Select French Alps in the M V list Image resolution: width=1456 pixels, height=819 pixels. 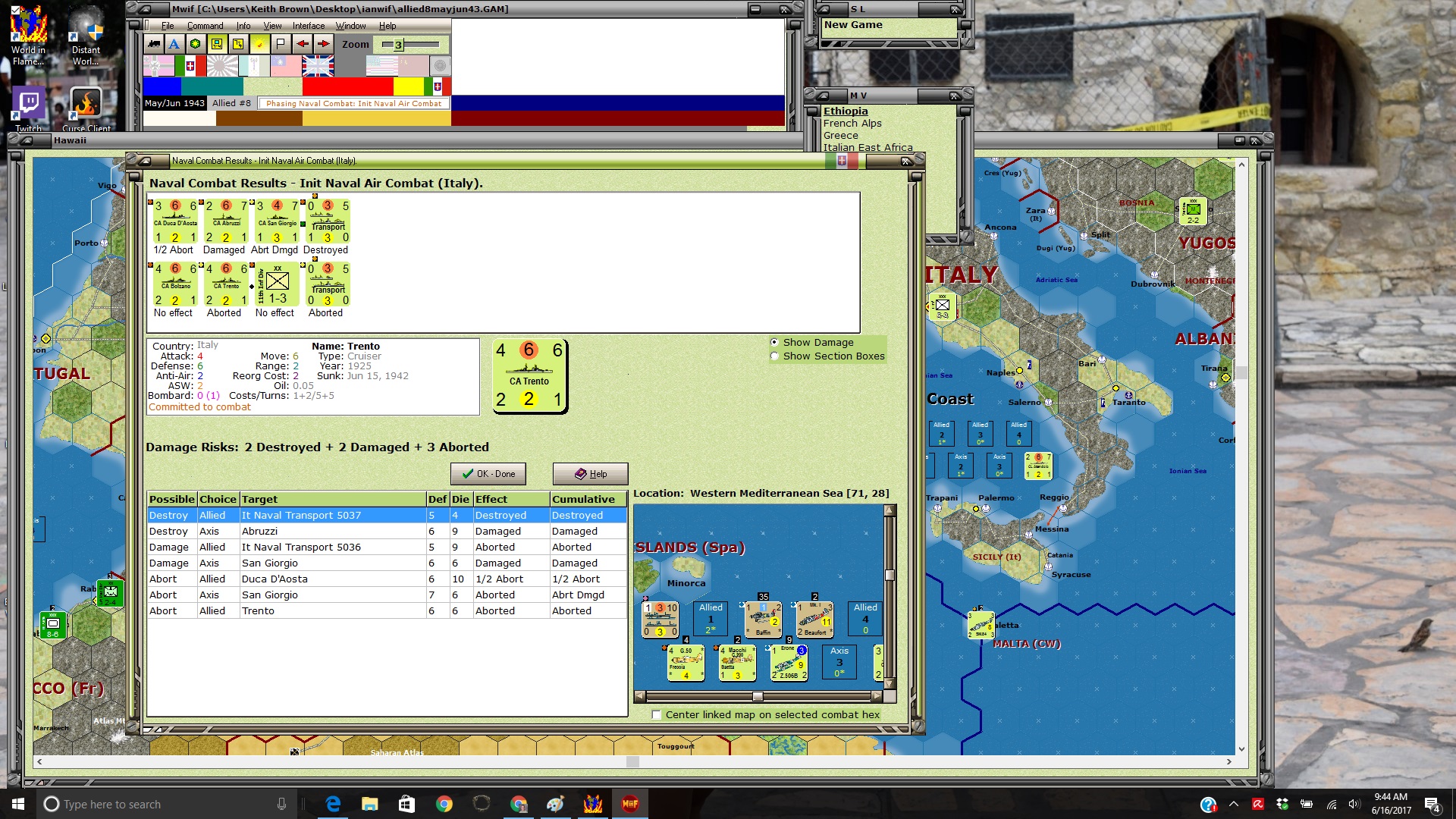pyautogui.click(x=852, y=124)
